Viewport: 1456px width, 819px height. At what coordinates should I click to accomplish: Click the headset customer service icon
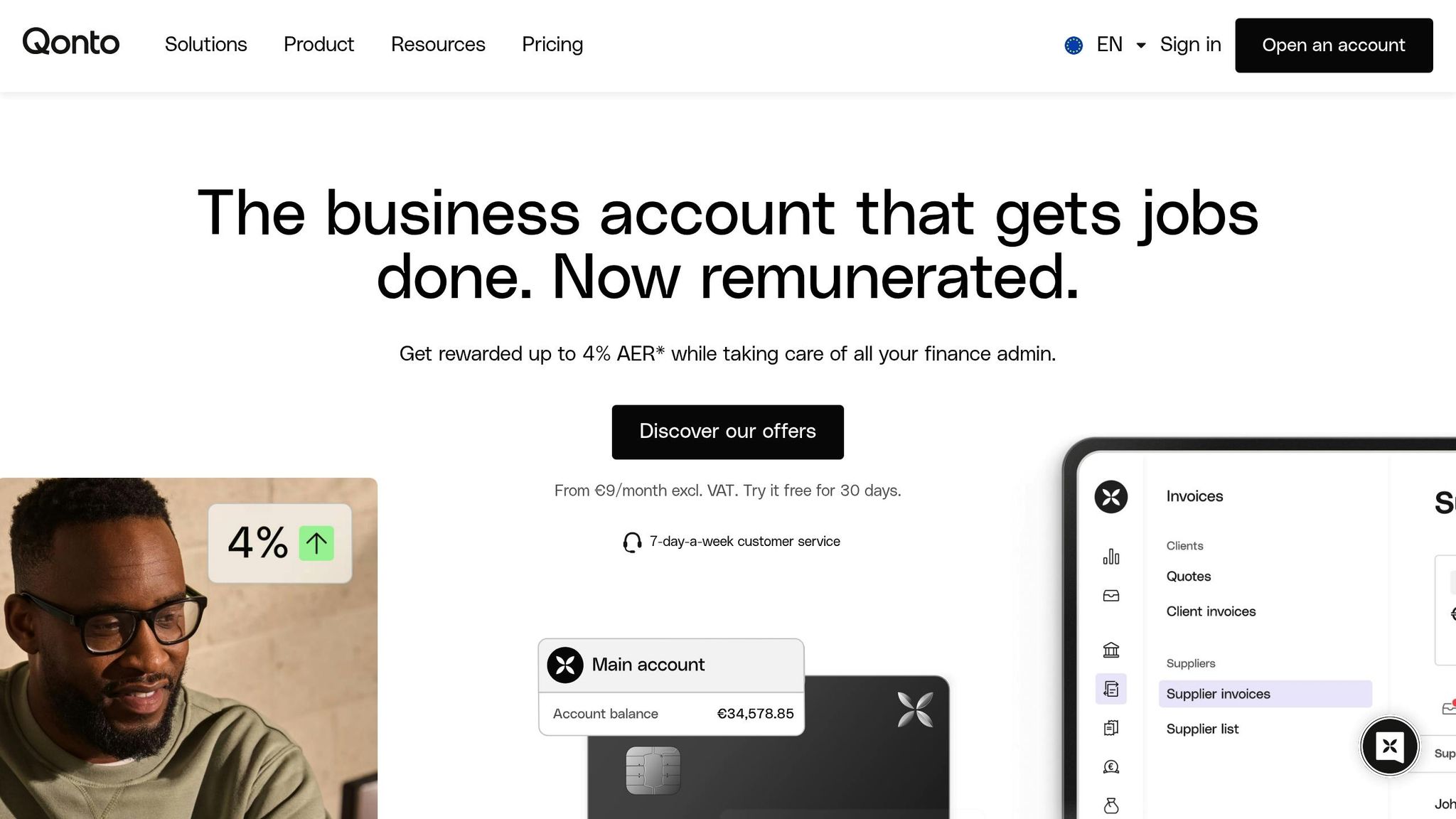coord(632,542)
